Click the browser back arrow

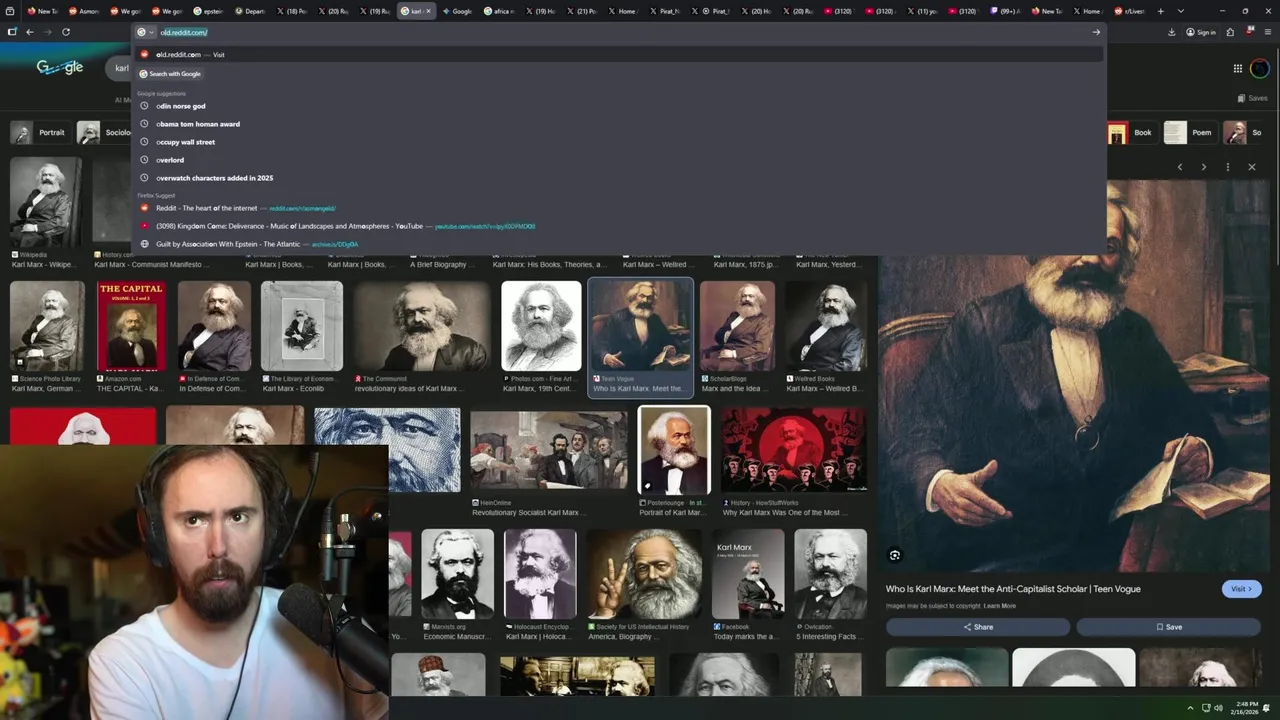tap(30, 32)
